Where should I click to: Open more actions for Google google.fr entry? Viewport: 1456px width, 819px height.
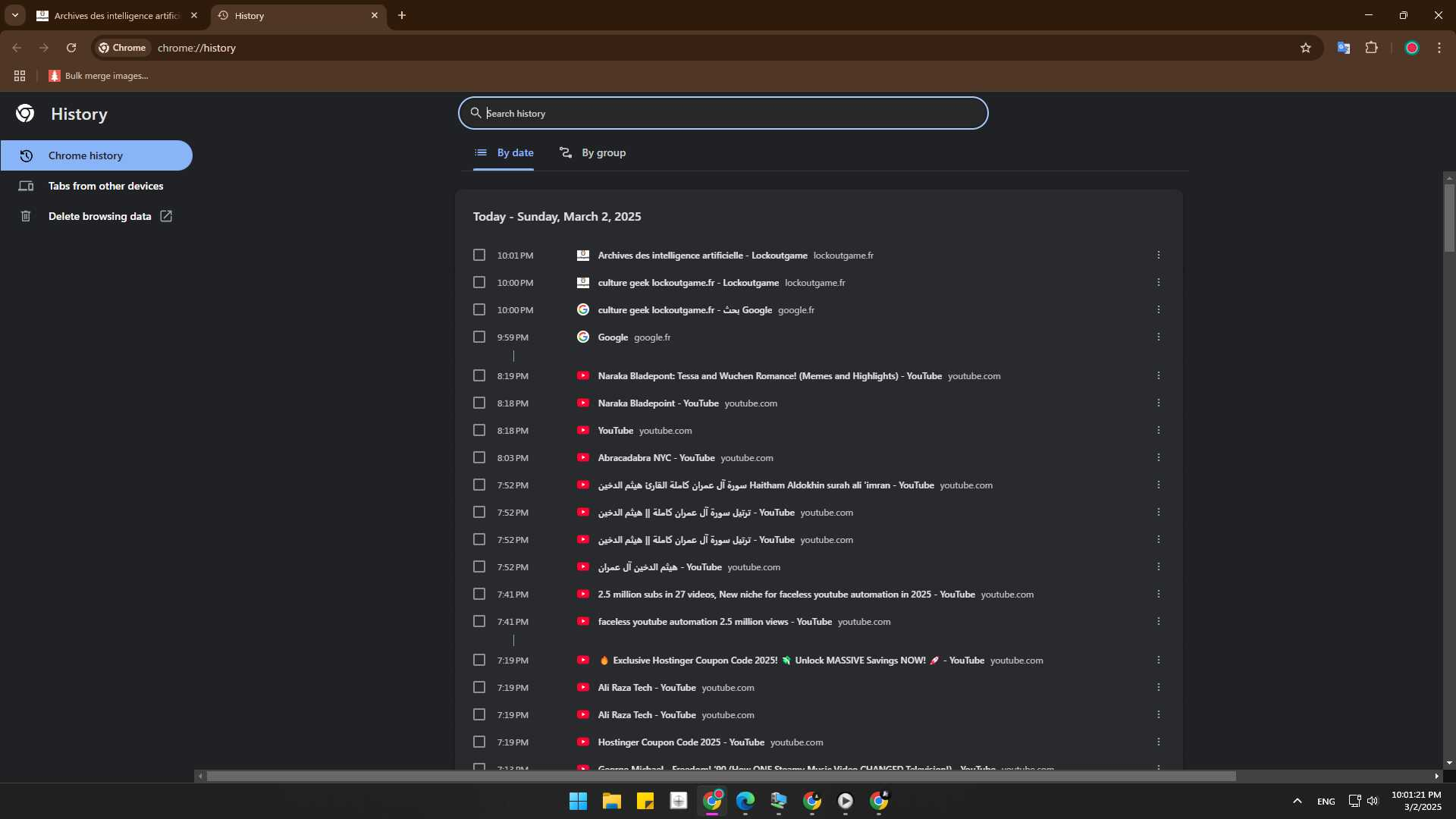pos(1159,337)
